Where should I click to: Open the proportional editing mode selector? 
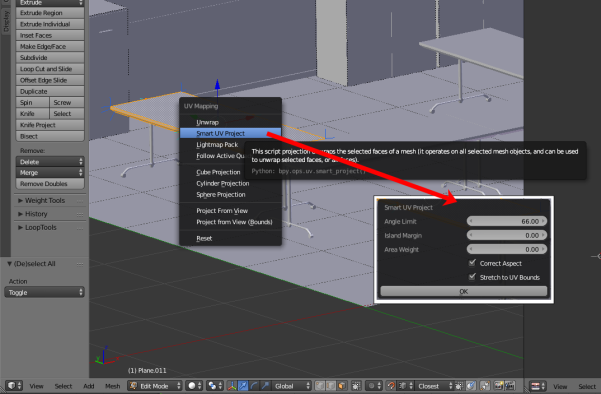pyautogui.click(x=374, y=386)
